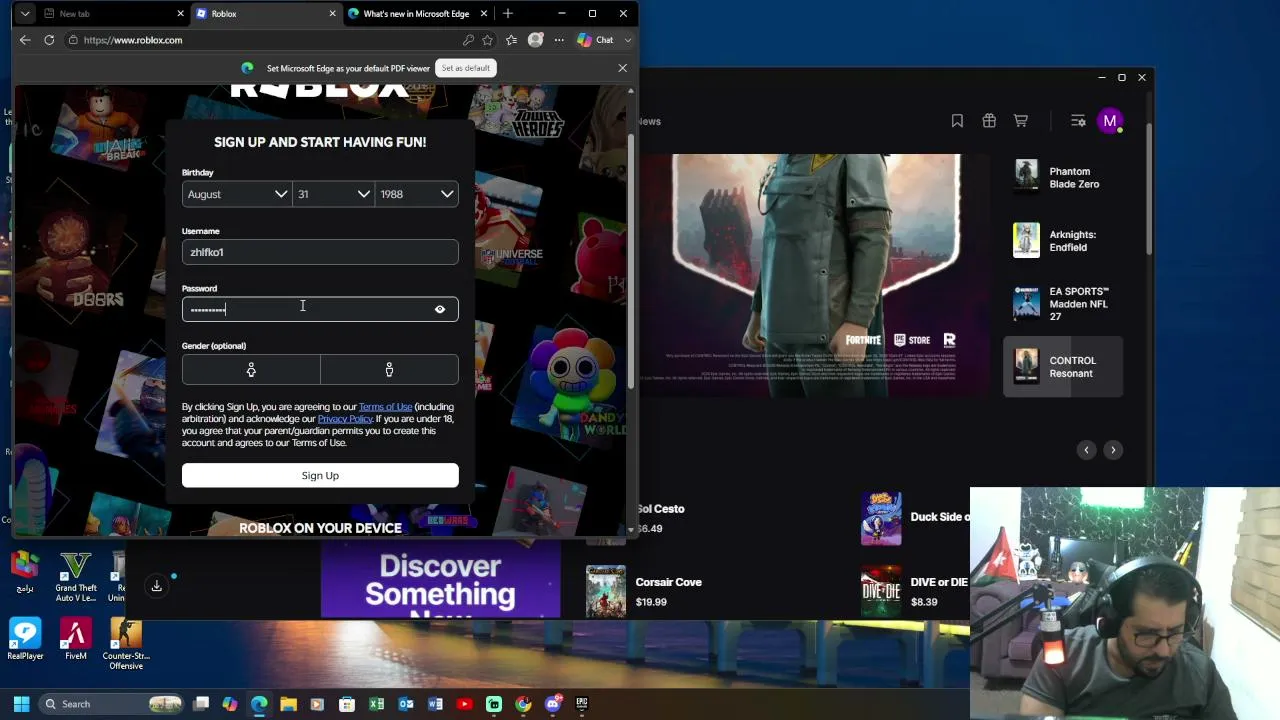Select CONTROL Resonant in Epic carousel

pos(1063,367)
